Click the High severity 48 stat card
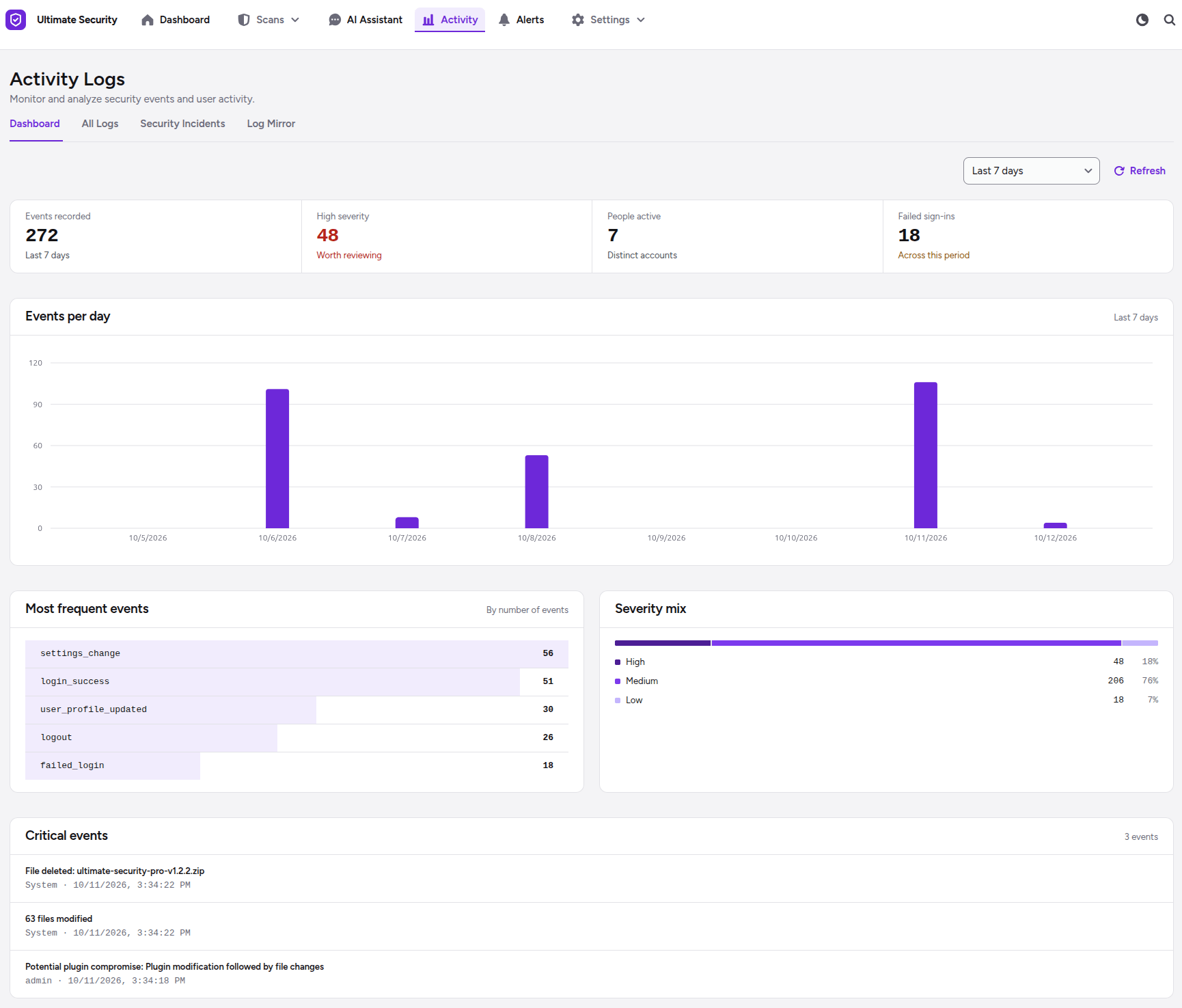Screen dimensions: 1182x1008 coord(447,236)
